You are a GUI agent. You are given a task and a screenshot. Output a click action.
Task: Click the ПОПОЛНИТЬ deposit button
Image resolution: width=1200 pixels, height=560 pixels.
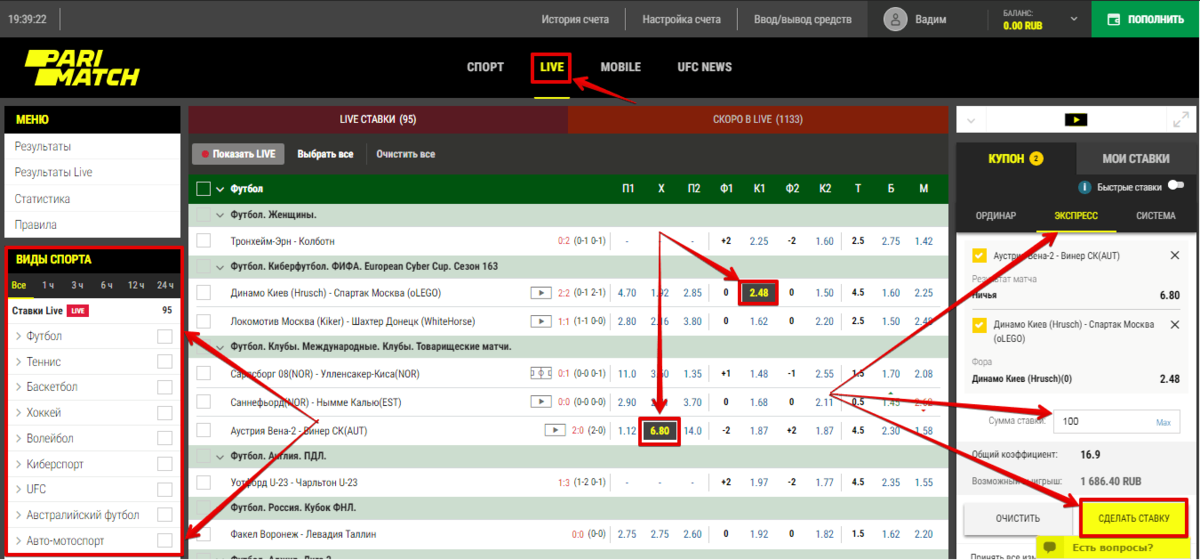point(1146,18)
